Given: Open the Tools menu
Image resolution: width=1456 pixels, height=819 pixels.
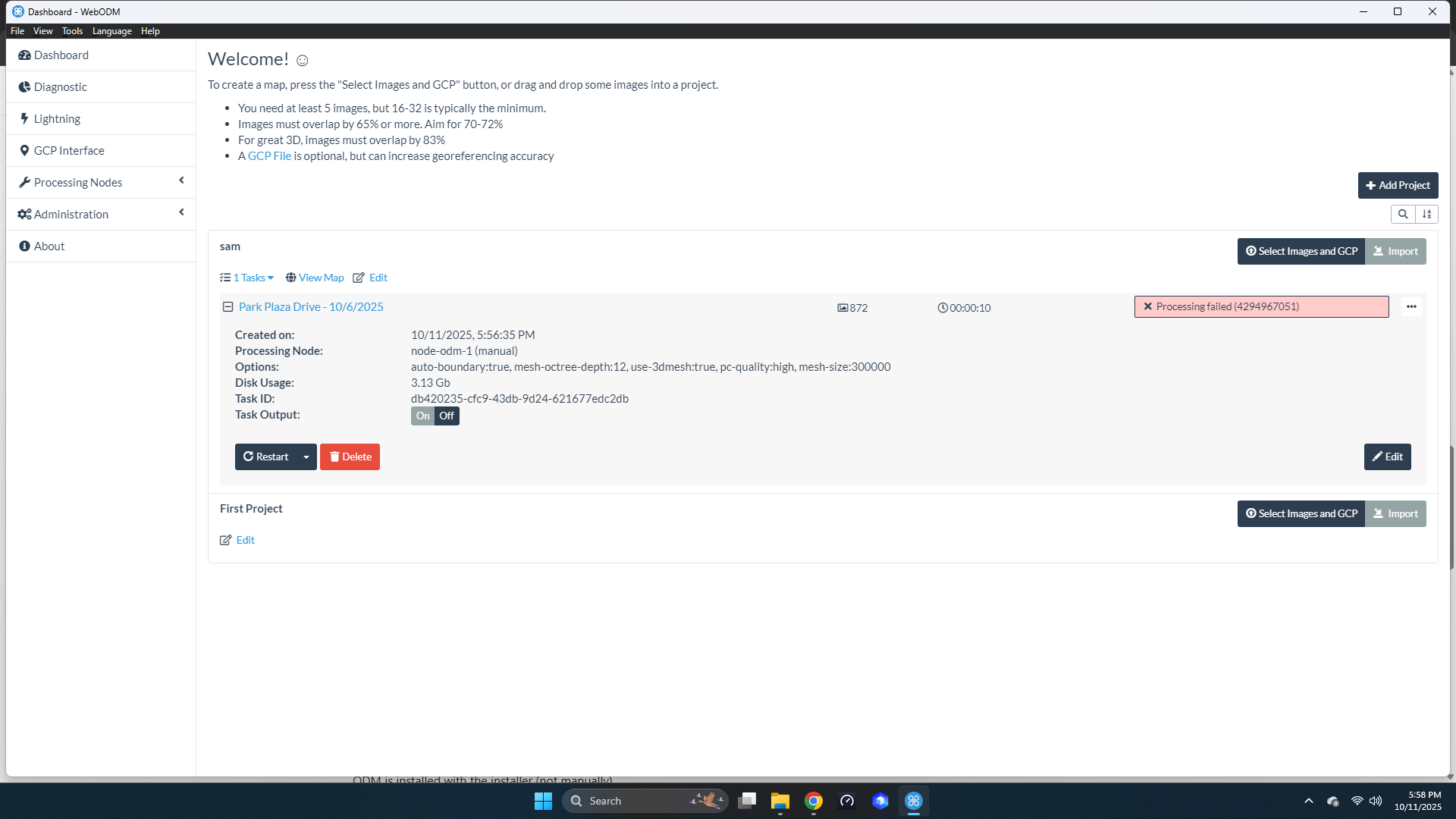Looking at the screenshot, I should point(72,31).
